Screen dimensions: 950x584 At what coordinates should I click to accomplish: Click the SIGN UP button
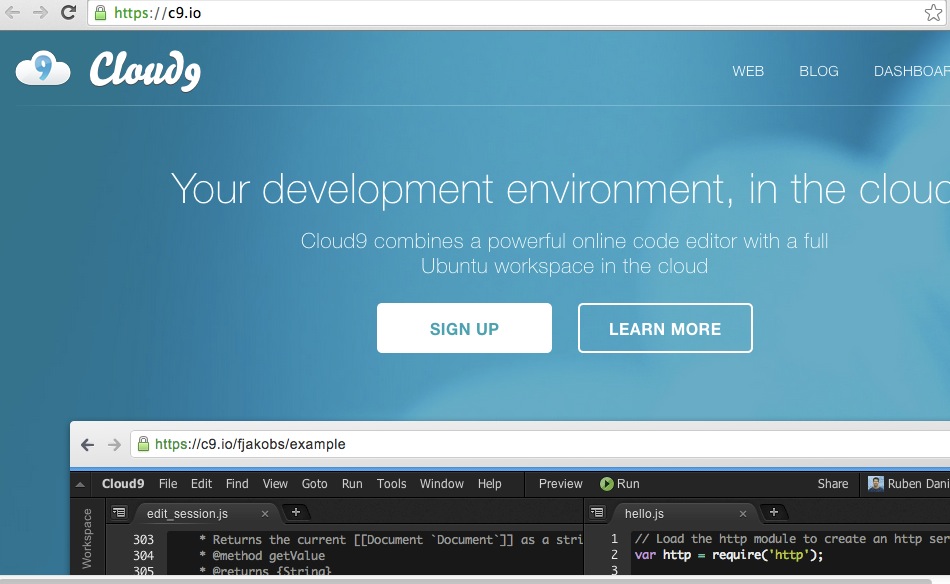pos(464,328)
